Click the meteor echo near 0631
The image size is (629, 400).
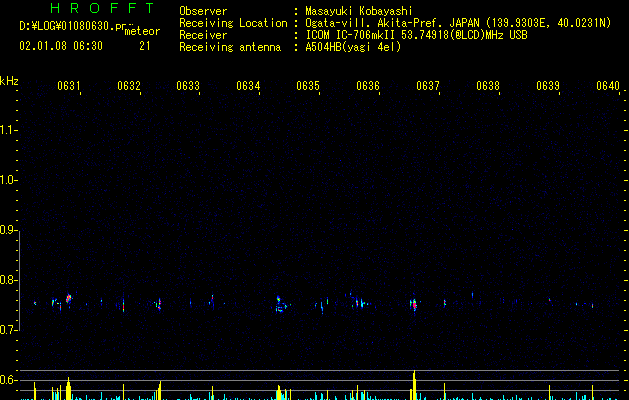pos(69,298)
